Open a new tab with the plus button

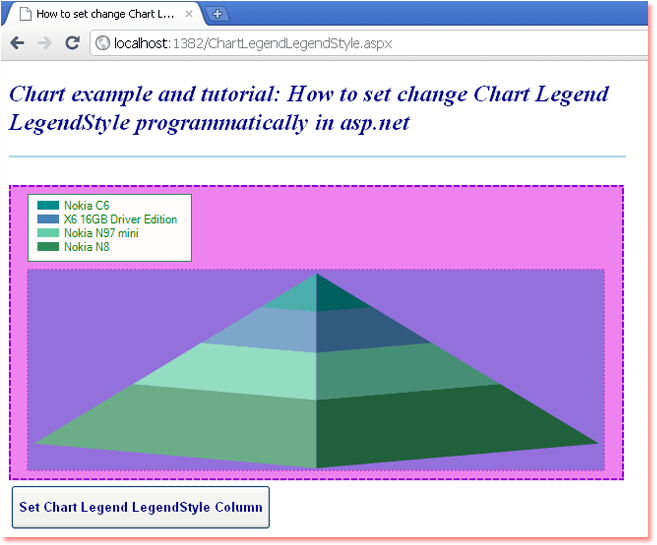(217, 14)
